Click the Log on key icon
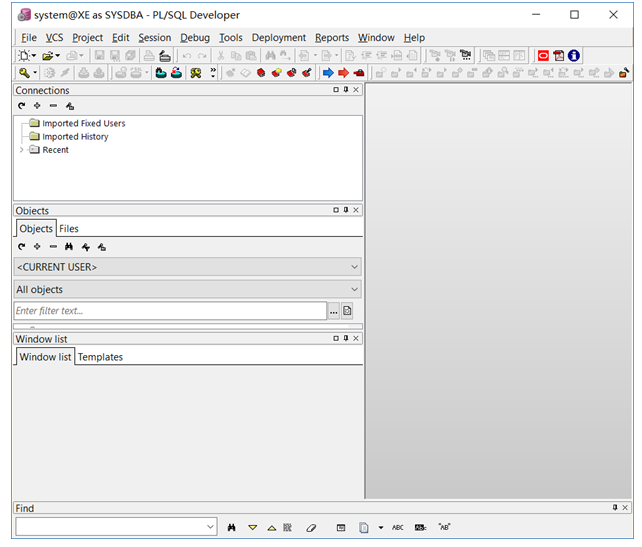Screen dimensions: 642x547 coord(25,73)
